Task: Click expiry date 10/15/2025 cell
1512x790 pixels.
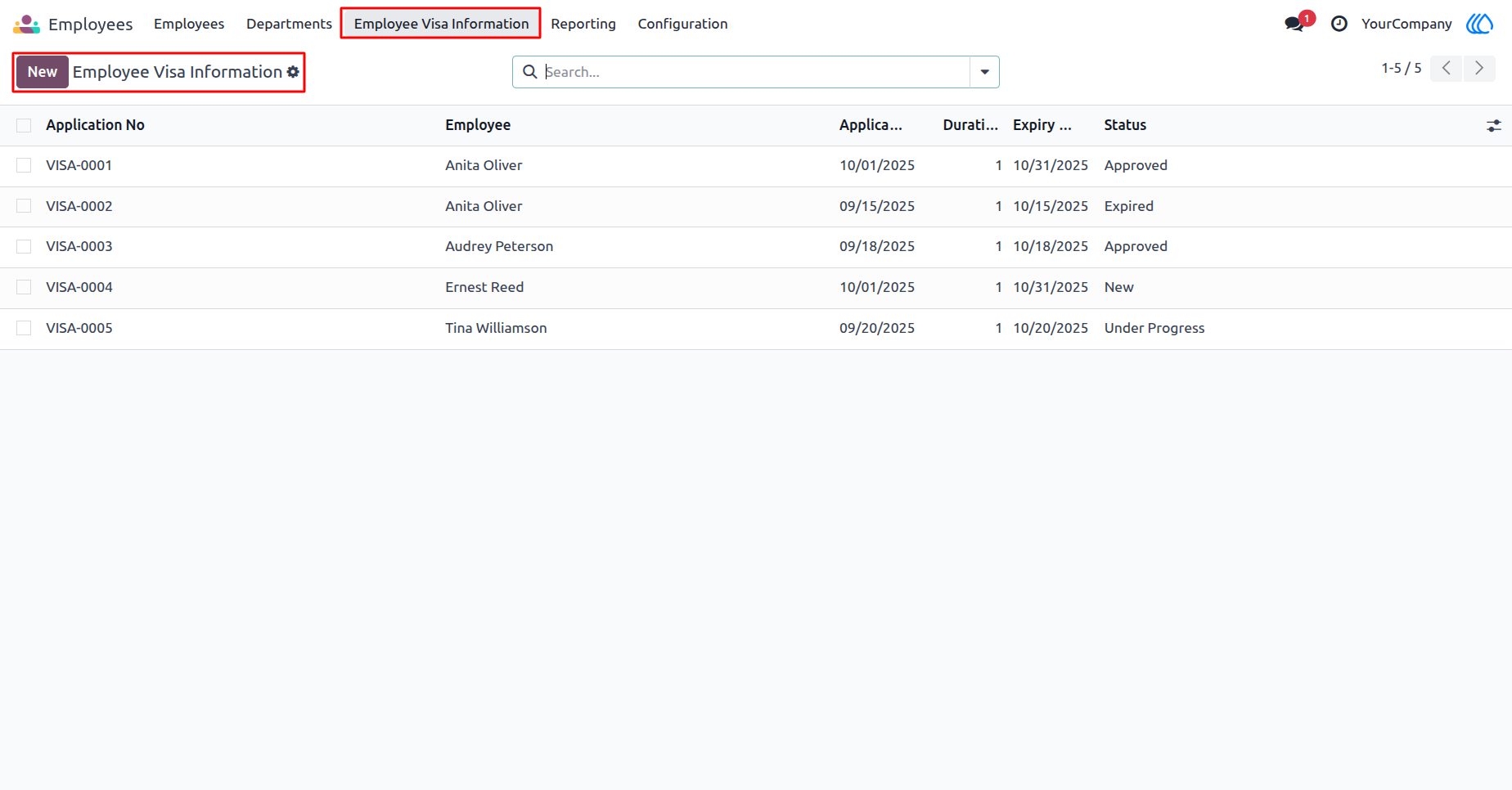Action: [1051, 206]
